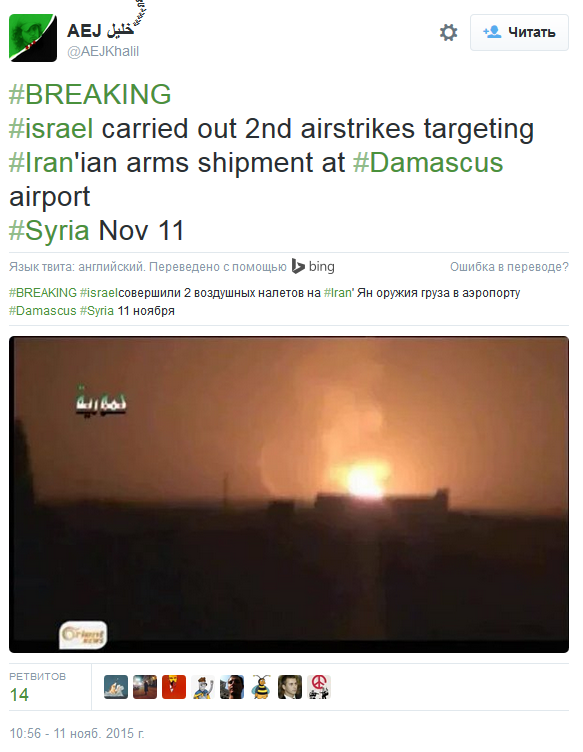Open the man-in-suit retweeter avatar

290,687
